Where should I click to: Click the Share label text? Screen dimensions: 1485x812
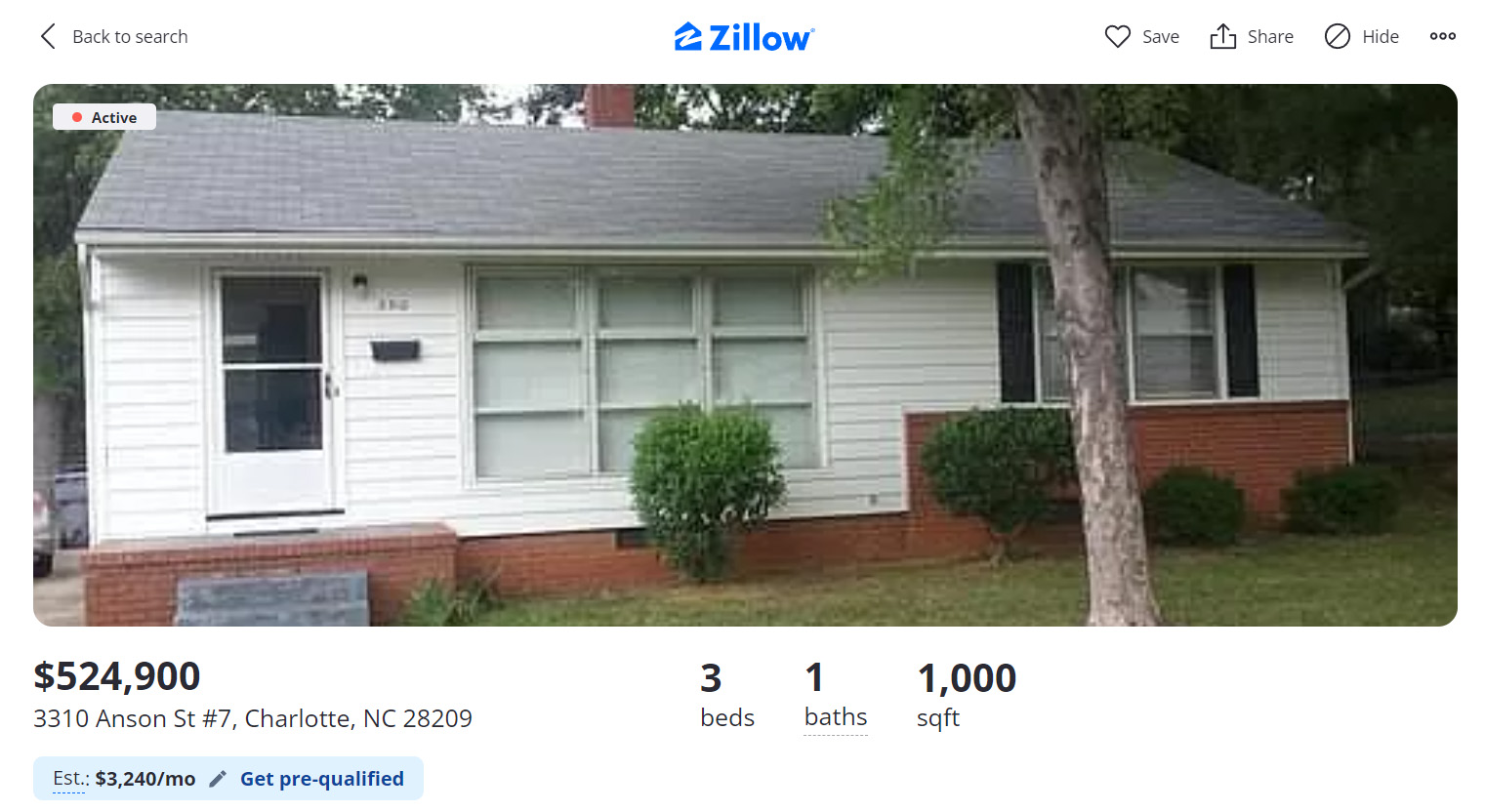point(1270,36)
